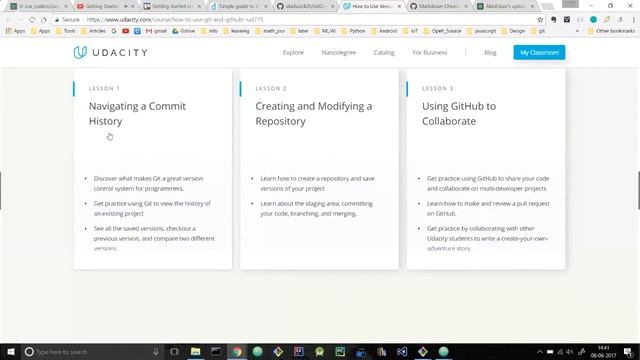Open the Blog link
640x360 pixels.
pyautogui.click(x=490, y=52)
